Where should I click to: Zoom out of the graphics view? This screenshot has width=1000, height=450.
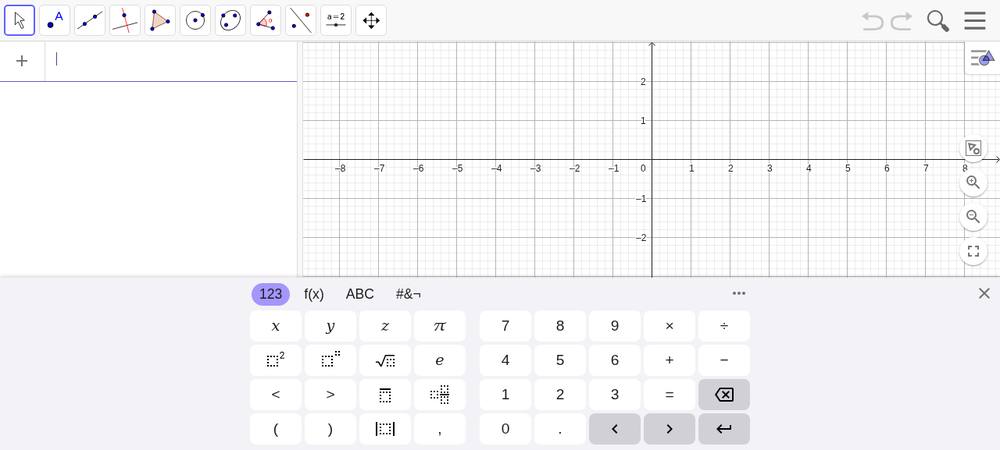pyautogui.click(x=973, y=217)
